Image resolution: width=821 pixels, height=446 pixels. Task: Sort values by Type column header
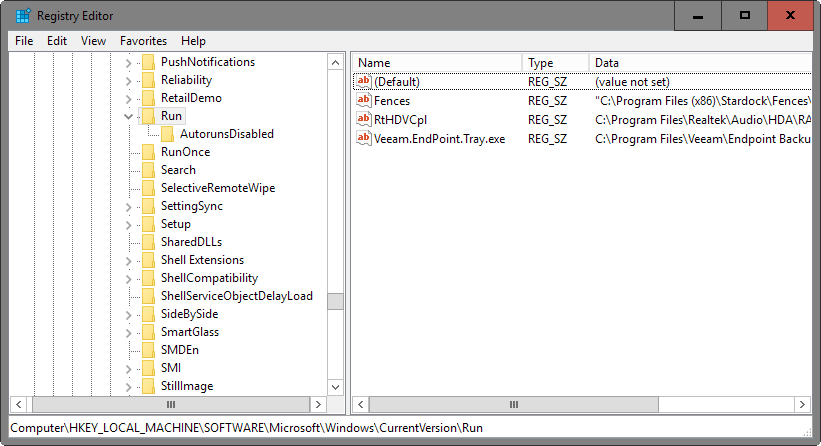pos(556,63)
